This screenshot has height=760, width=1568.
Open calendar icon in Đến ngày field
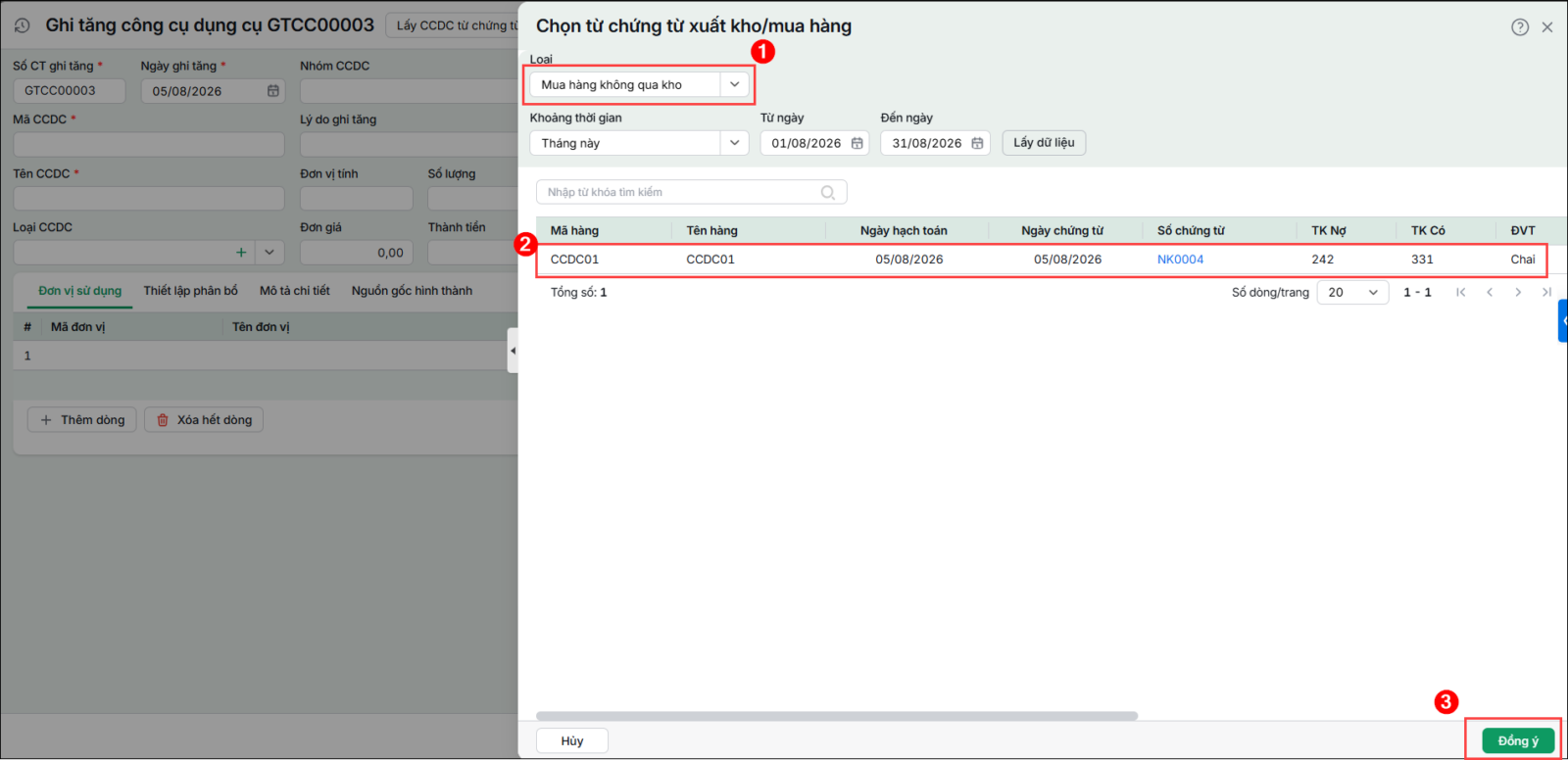(x=977, y=143)
